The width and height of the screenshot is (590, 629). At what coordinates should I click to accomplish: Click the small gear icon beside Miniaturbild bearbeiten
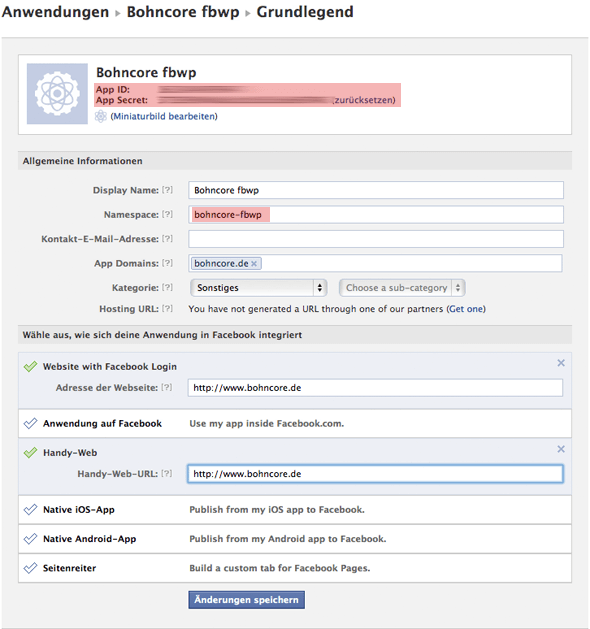point(100,116)
